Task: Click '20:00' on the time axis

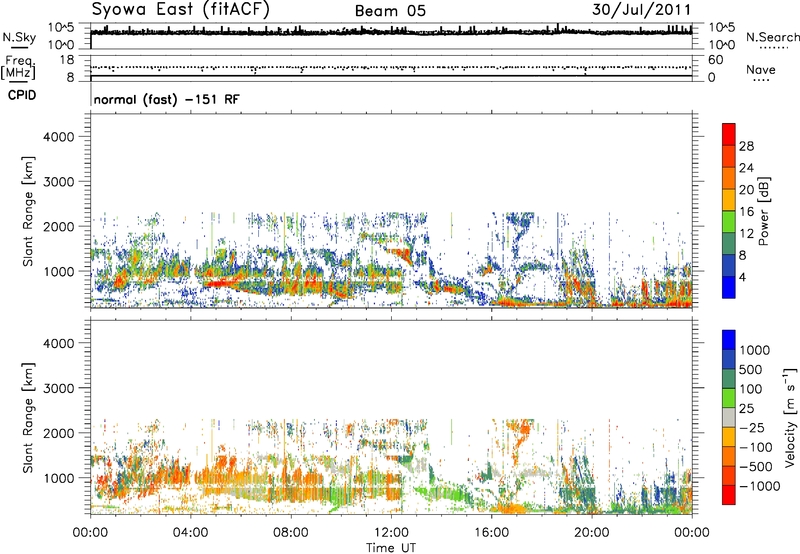Action: coord(591,532)
